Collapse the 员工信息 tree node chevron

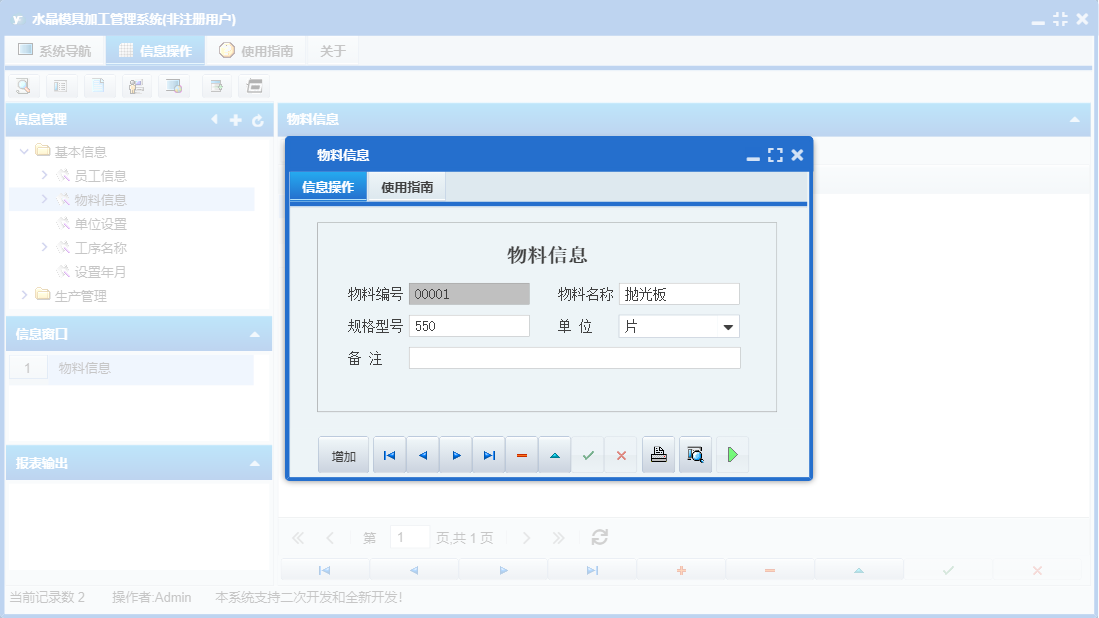pyautogui.click(x=42, y=175)
